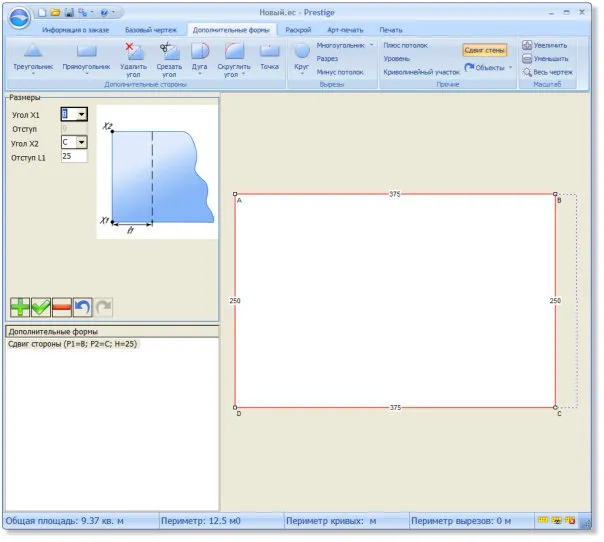Image resolution: width=604 pixels, height=542 pixels.
Task: Click corner point D on the drawing
Action: click(235, 407)
